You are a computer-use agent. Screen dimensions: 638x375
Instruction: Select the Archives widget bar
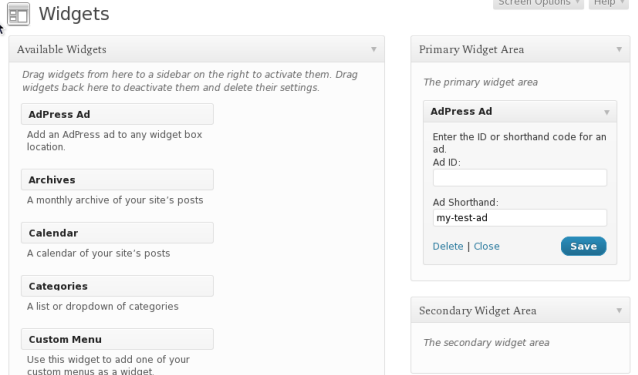117,179
